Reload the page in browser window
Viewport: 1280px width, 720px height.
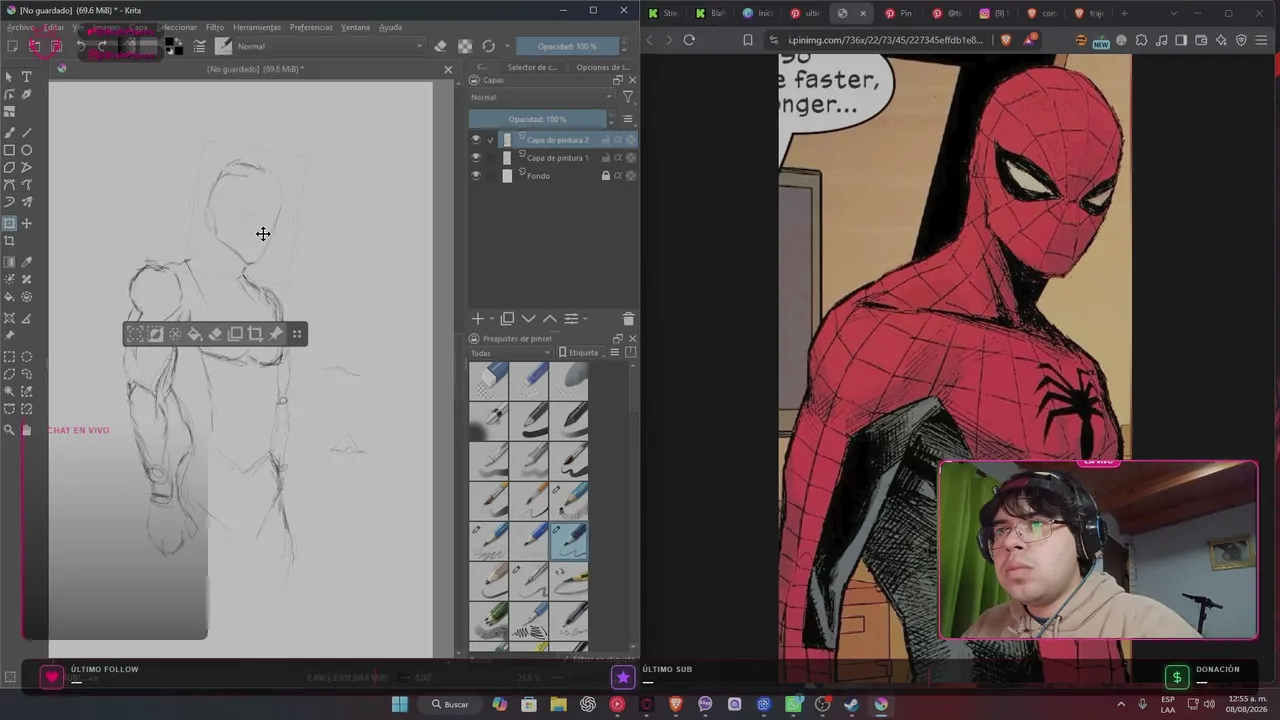click(x=689, y=40)
